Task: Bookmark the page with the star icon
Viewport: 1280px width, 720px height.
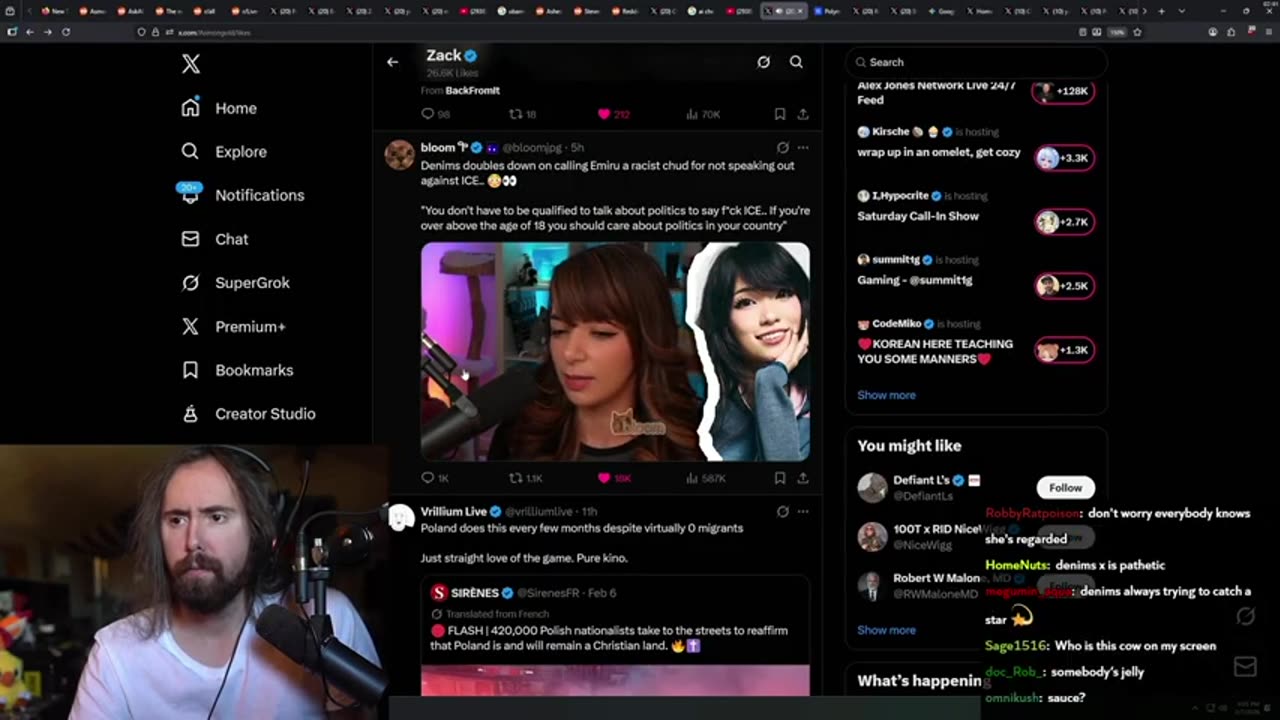Action: (x=1137, y=32)
